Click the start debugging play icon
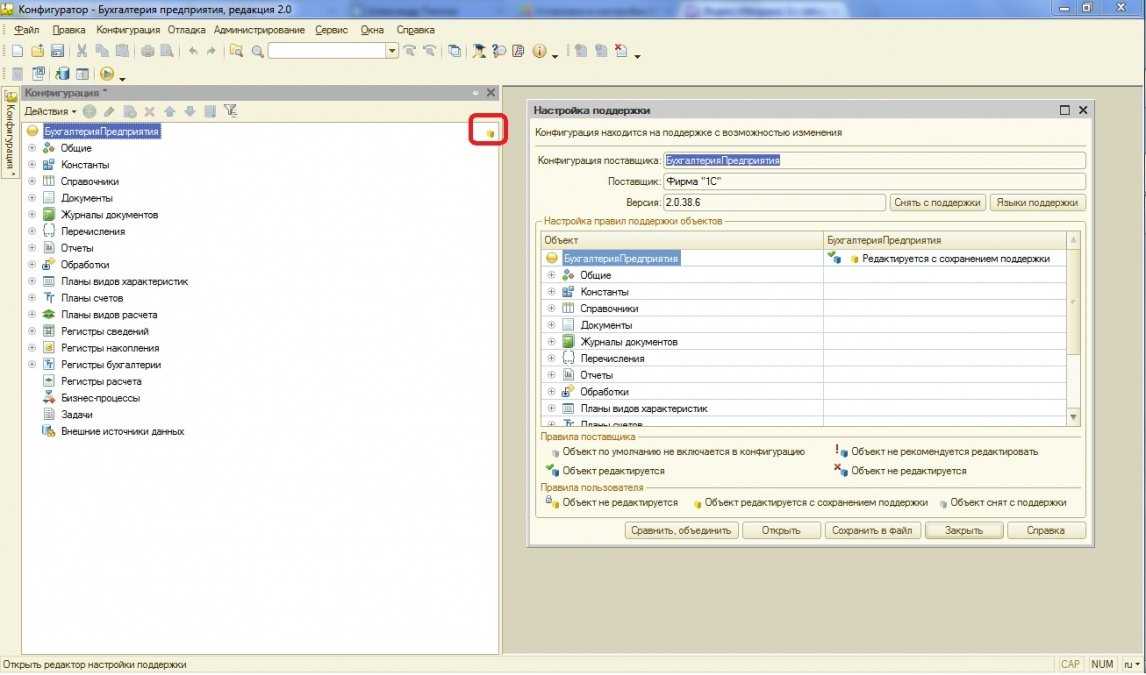Viewport: 1146px width, 675px height. click(106, 74)
